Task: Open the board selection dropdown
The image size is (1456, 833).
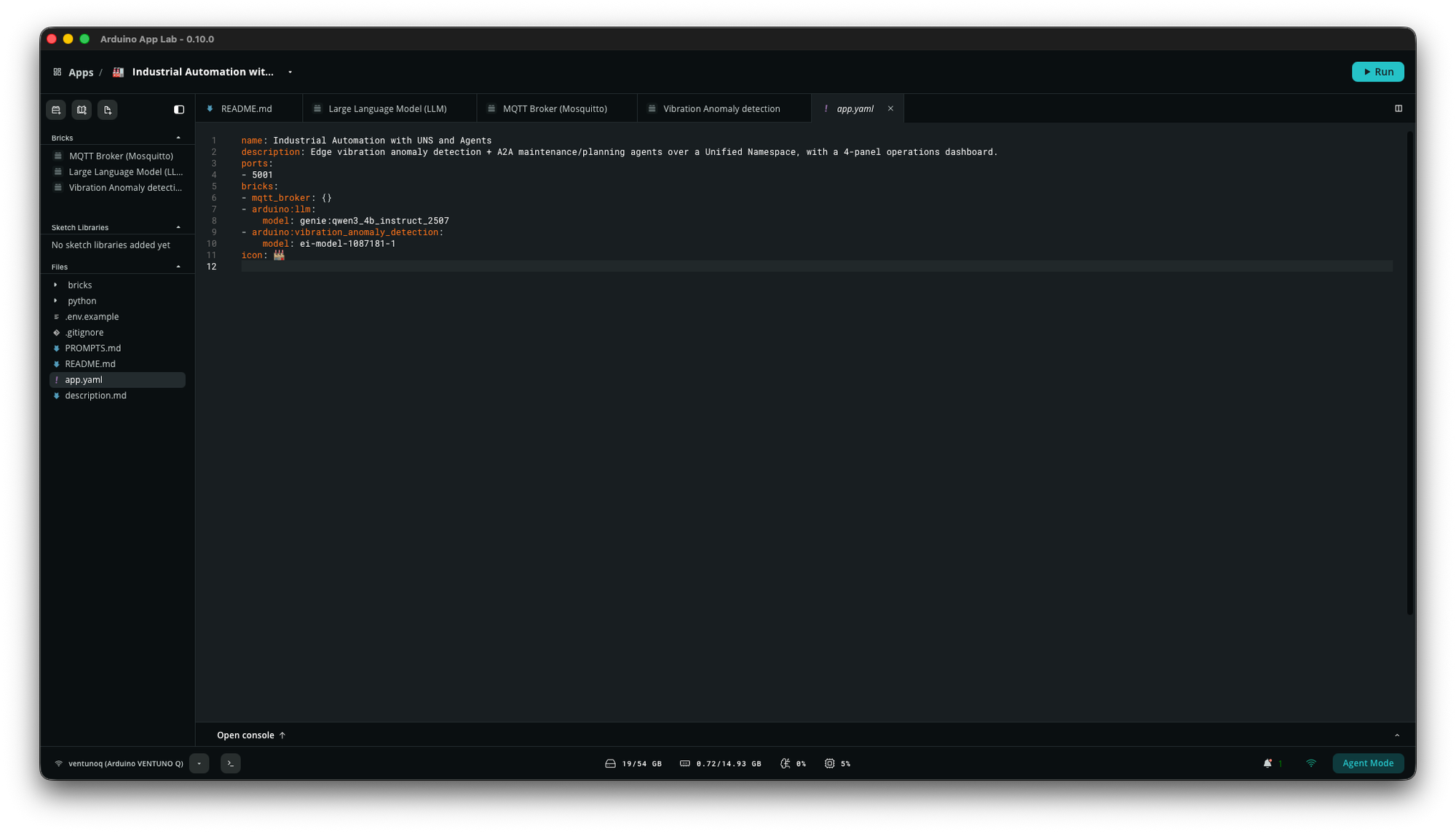Action: coord(199,763)
